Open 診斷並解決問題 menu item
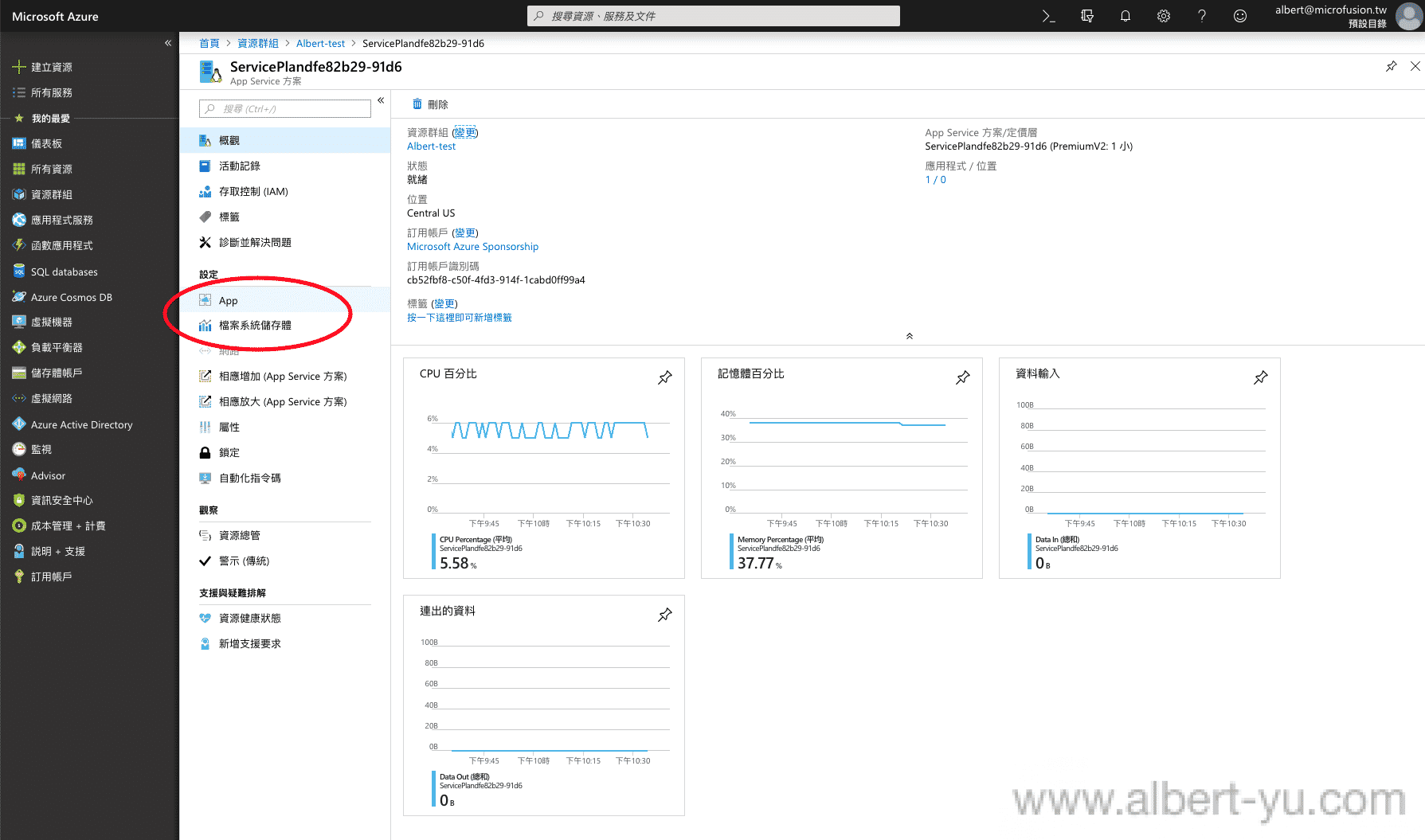1425x840 pixels. point(285,242)
